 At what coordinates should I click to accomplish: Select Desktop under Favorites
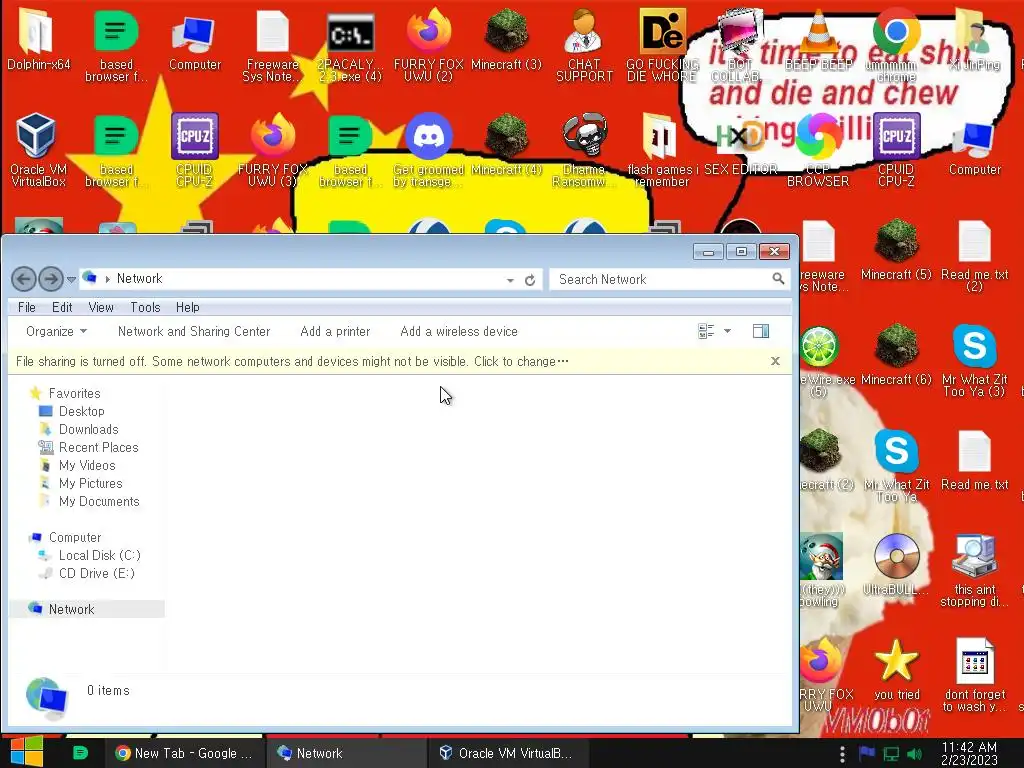pos(81,411)
